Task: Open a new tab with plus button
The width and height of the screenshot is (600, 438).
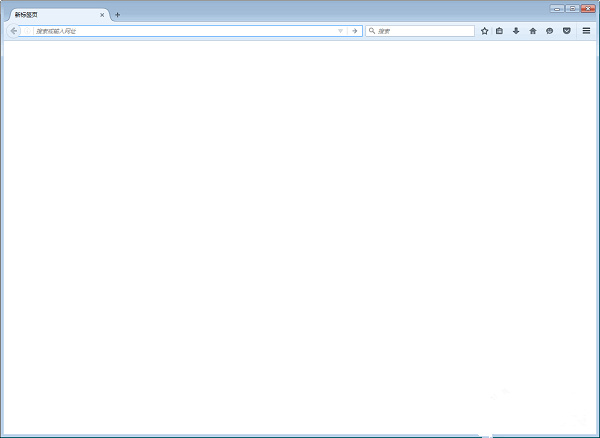Action: (x=117, y=15)
